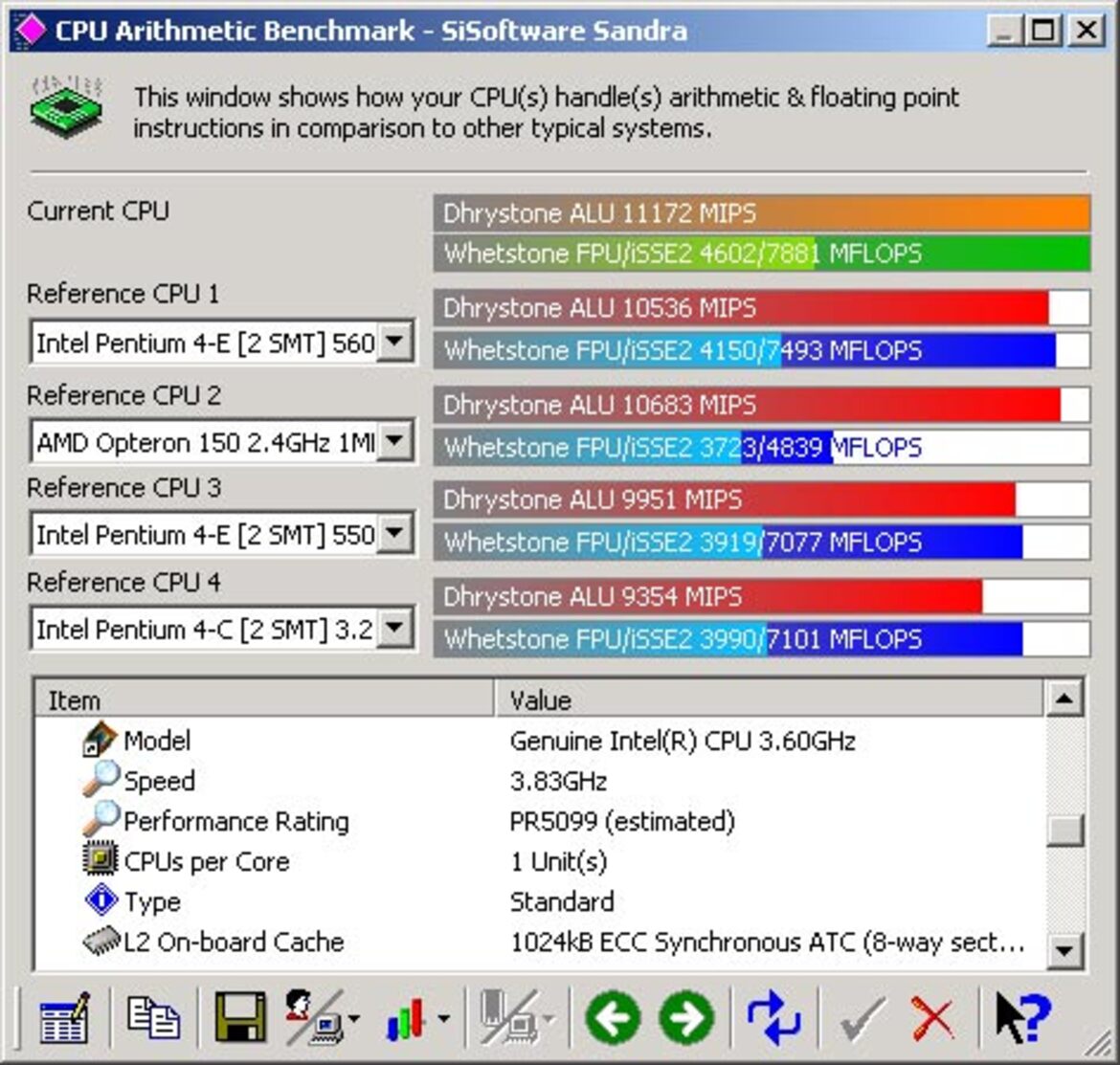This screenshot has height=1065, width=1120.
Task: Click the Dhrystone ALU 9951 MIPS bar
Action: click(761, 499)
